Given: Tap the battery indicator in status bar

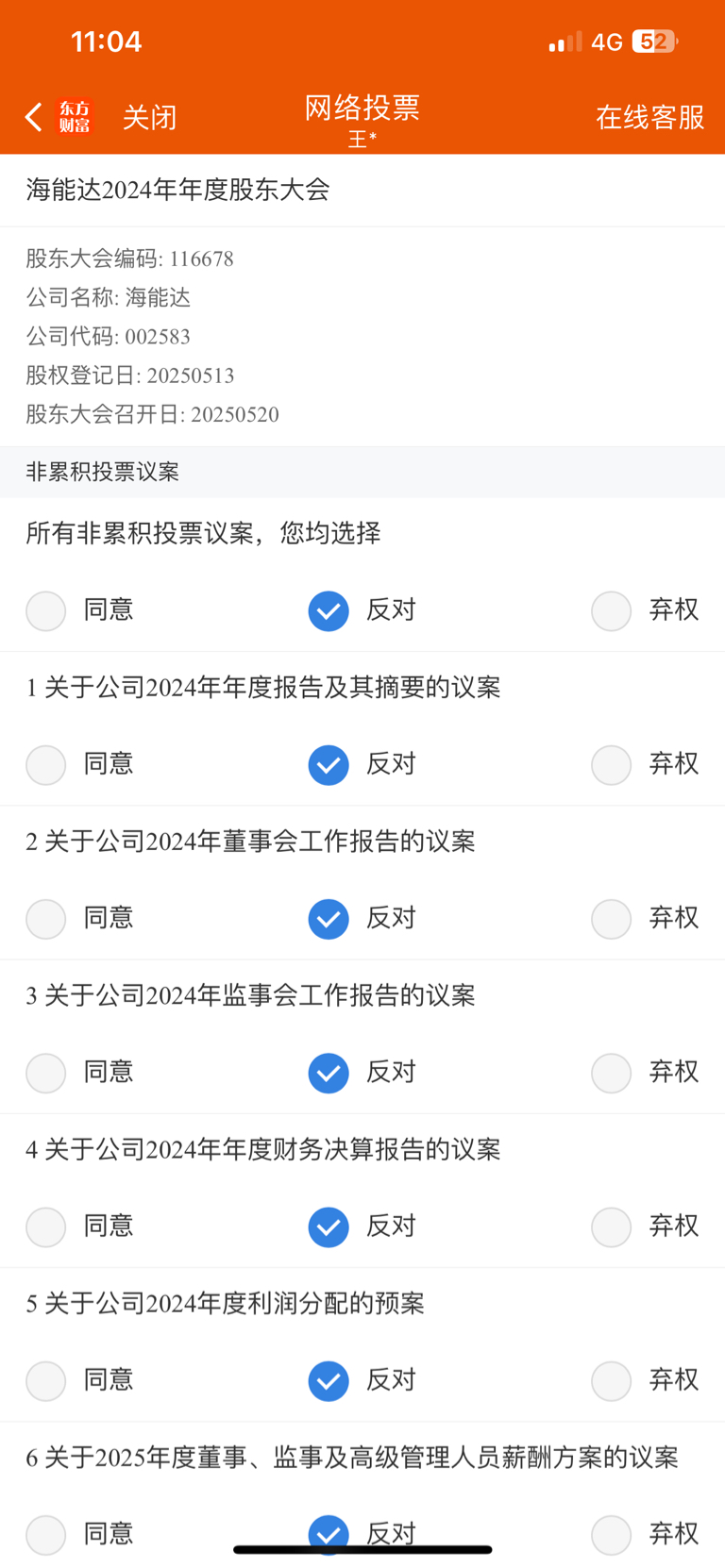Looking at the screenshot, I should (655, 42).
